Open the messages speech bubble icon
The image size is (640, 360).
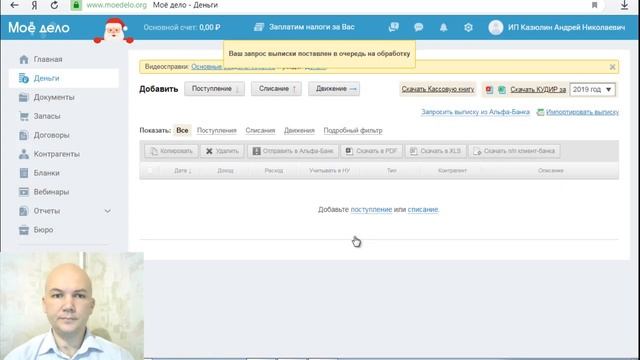tap(418, 27)
